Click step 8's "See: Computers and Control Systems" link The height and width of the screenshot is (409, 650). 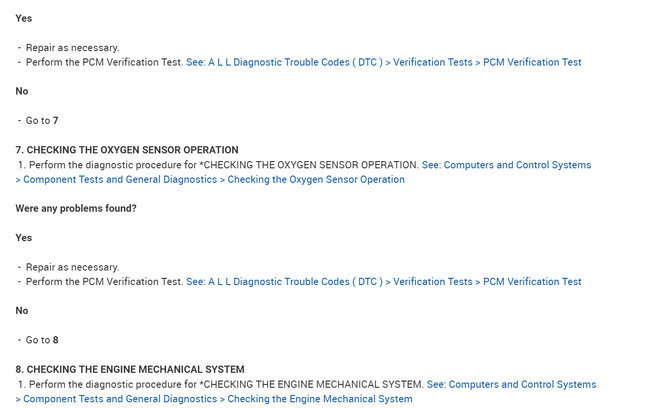pyautogui.click(x=511, y=384)
